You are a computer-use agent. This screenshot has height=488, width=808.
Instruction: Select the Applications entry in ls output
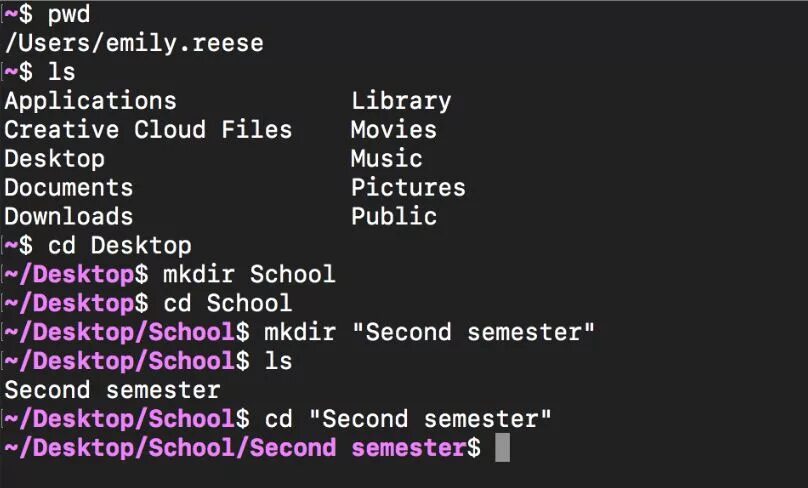click(x=91, y=101)
